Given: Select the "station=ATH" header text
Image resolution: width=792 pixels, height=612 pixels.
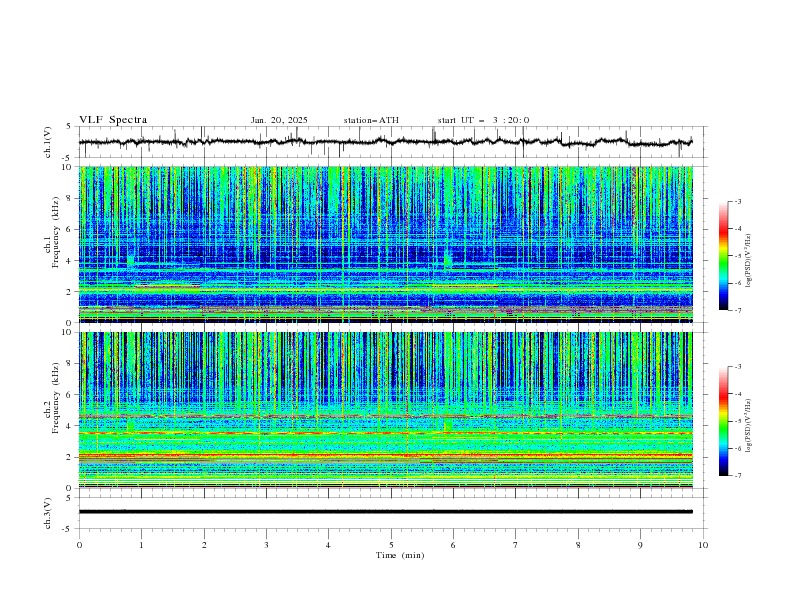Looking at the screenshot, I should coord(371,120).
